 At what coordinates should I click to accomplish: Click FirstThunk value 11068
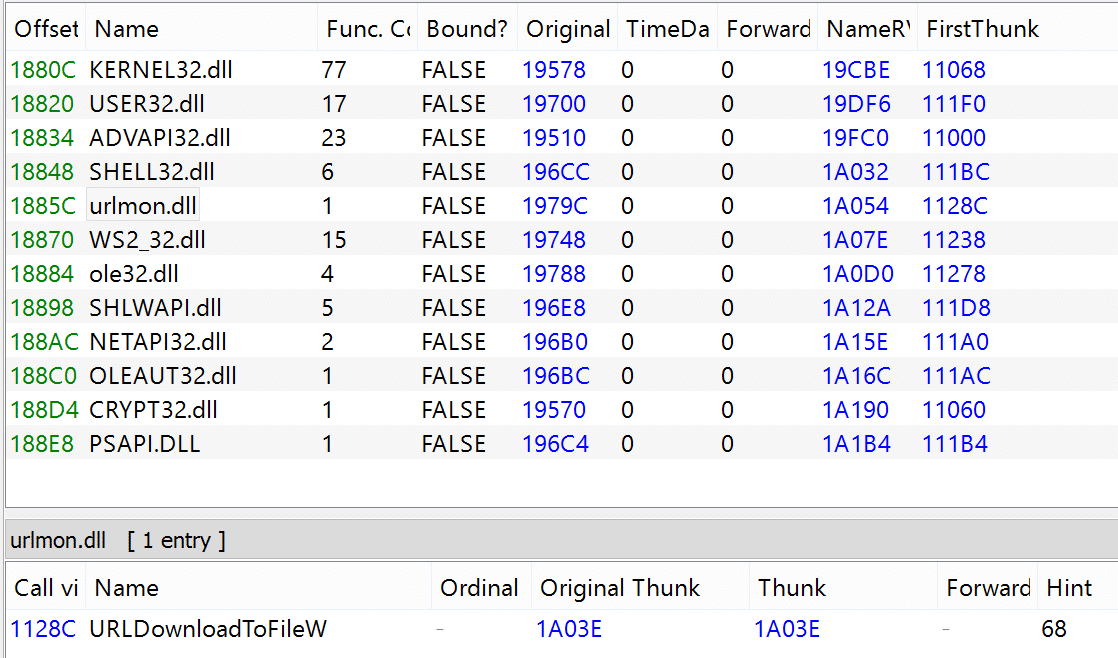click(x=954, y=70)
